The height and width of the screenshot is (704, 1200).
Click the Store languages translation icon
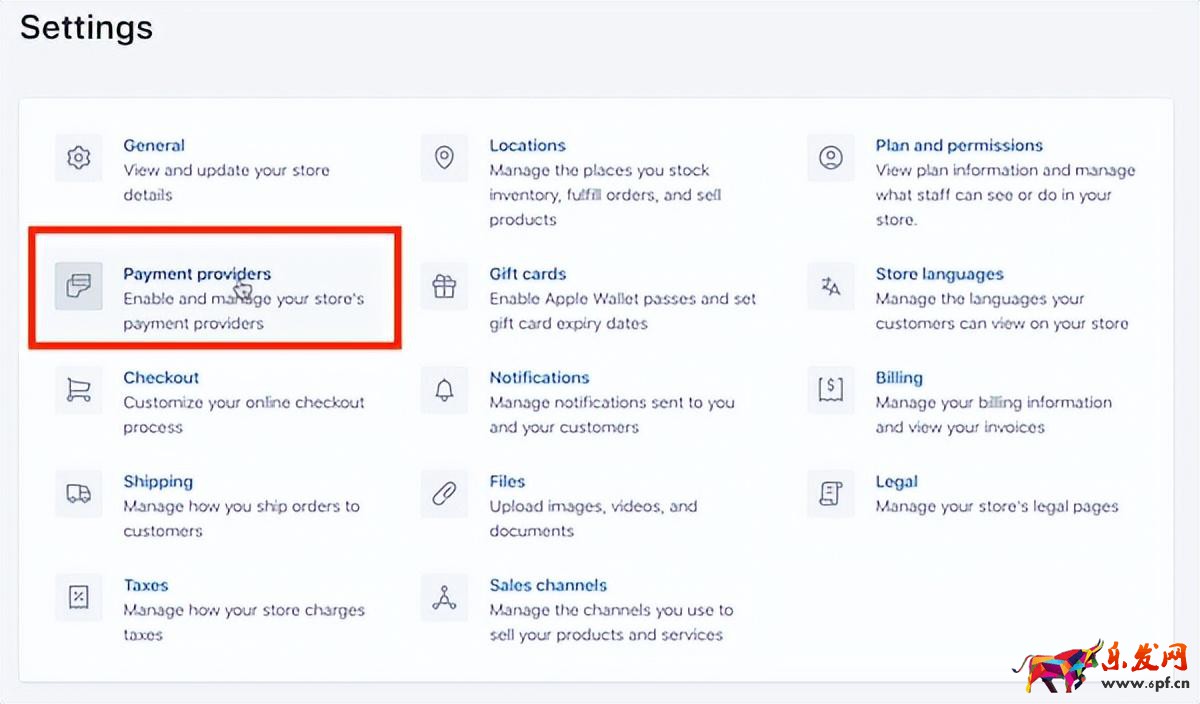pos(830,286)
